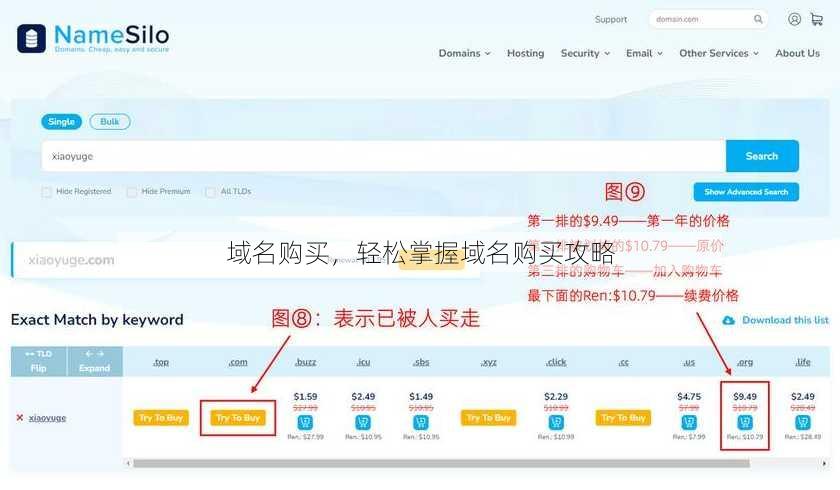The height and width of the screenshot is (490, 840).
Task: Open the shopping cart icon in header
Action: point(816,19)
